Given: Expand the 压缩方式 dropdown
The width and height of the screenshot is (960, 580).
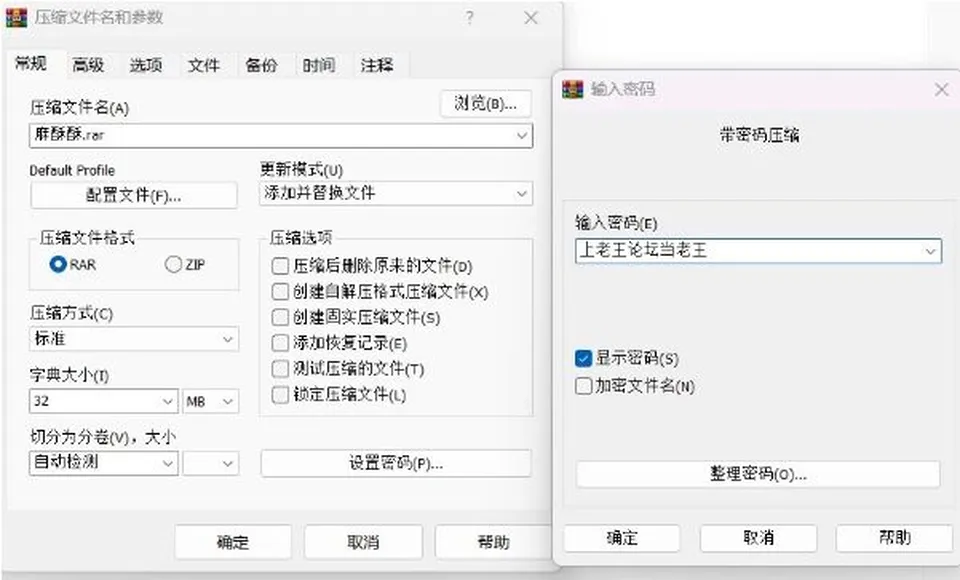Looking at the screenshot, I should tap(228, 339).
